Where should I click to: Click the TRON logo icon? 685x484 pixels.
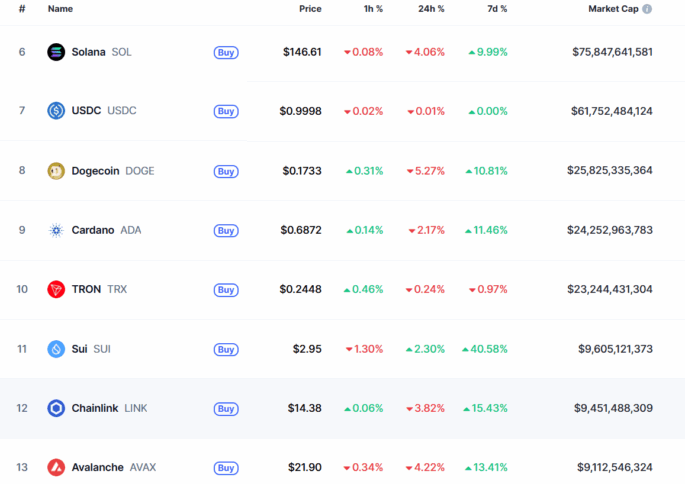pyautogui.click(x=56, y=290)
